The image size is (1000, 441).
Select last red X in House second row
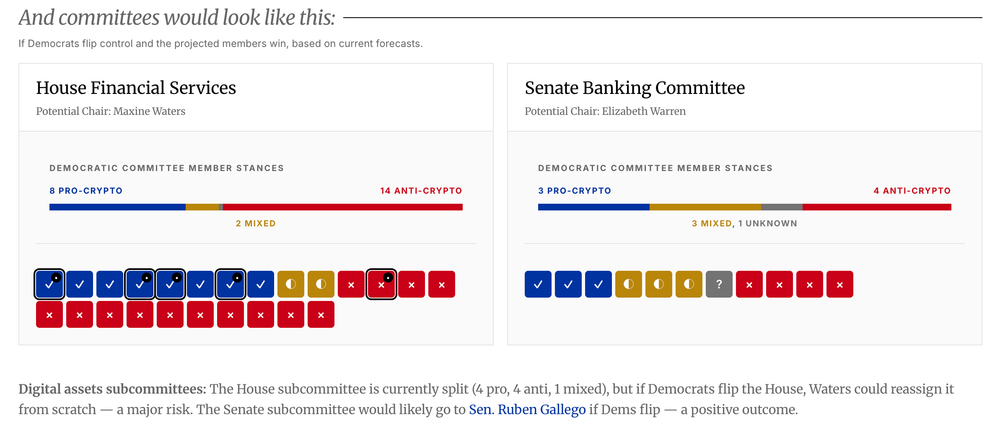click(x=321, y=315)
